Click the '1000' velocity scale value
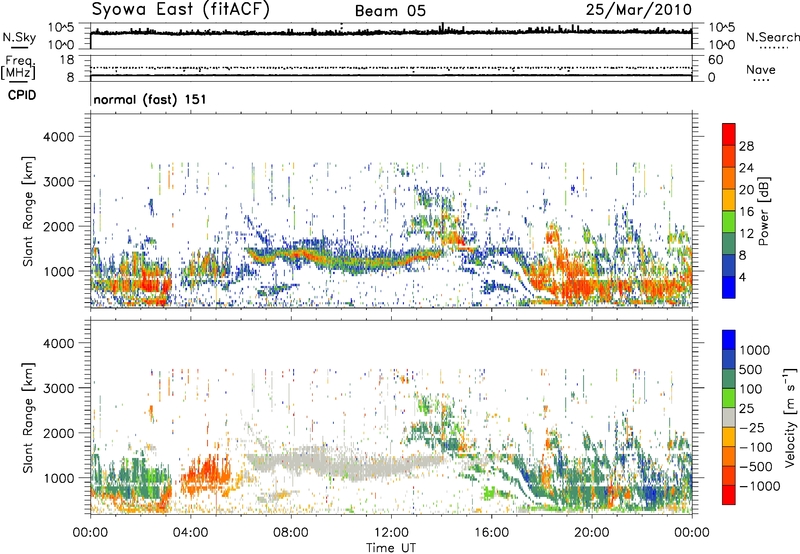 pyautogui.click(x=755, y=350)
